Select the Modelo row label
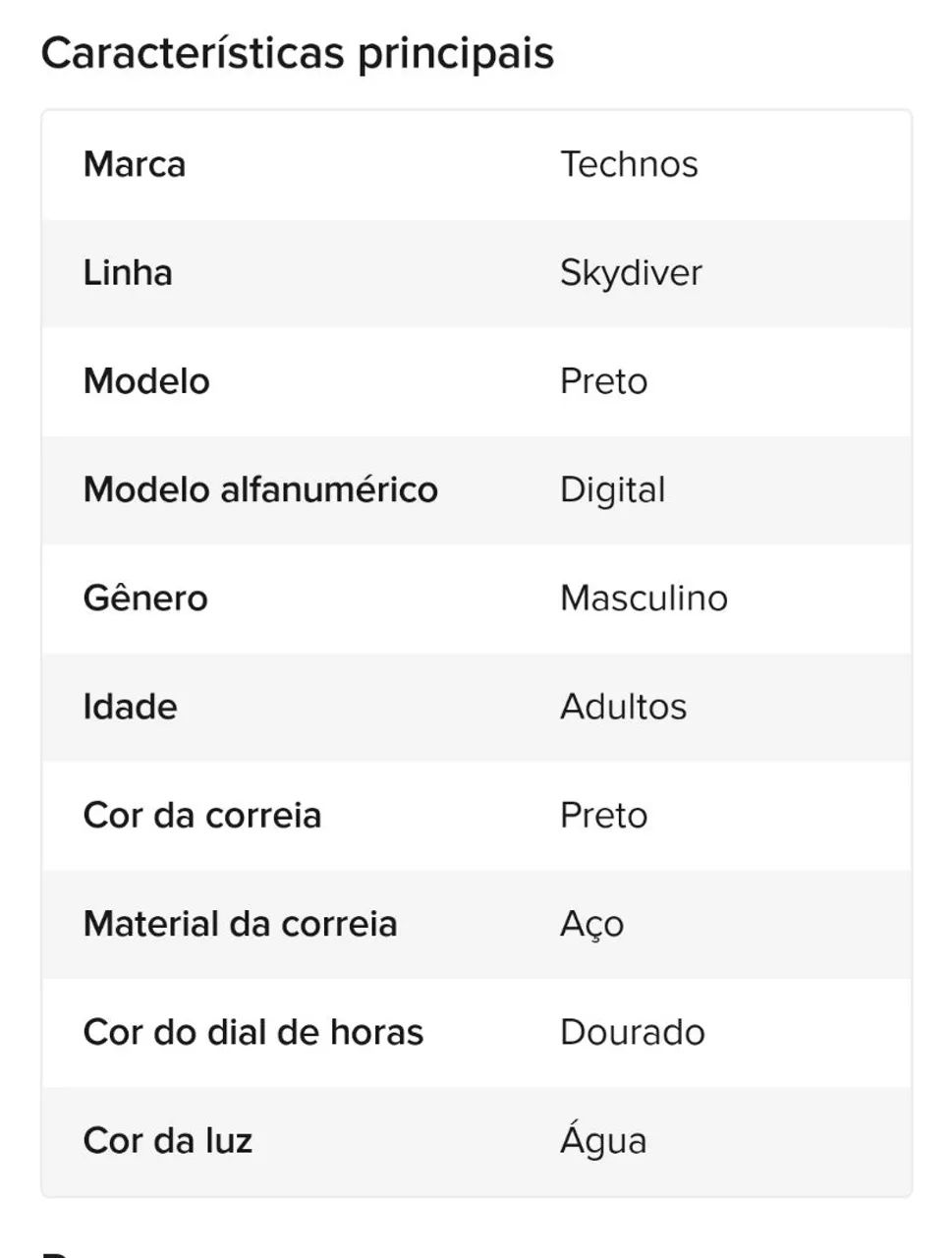Screen dimensions: 952x1258 pos(146,381)
